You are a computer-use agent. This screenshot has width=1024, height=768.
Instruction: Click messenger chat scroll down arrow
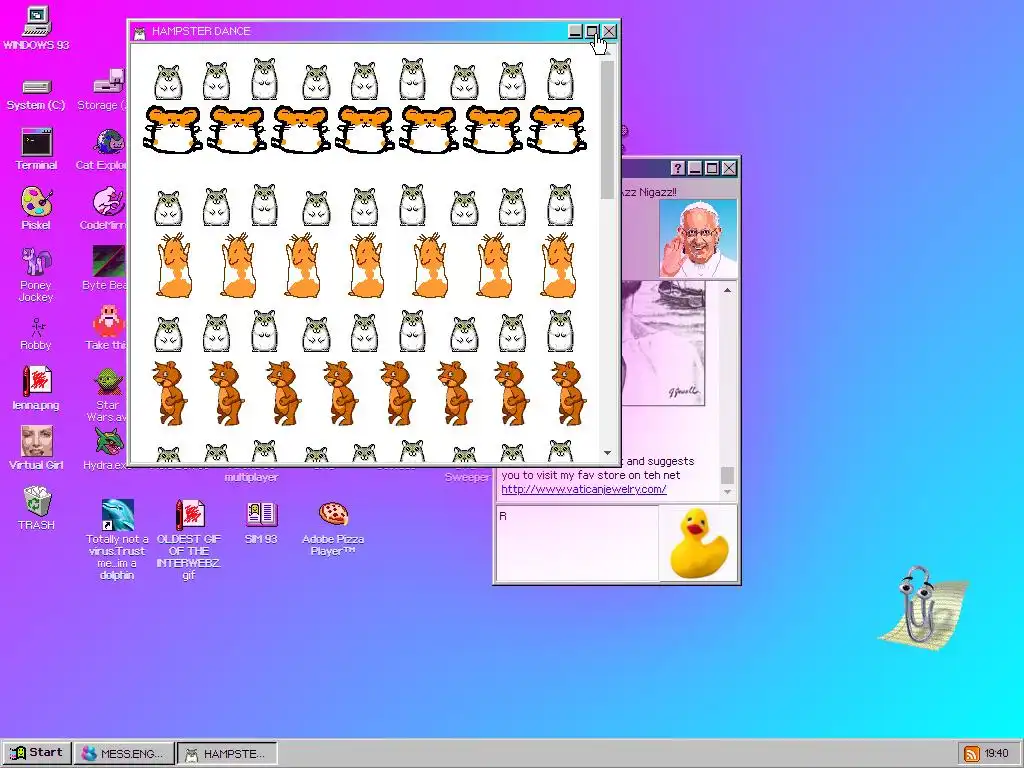728,492
